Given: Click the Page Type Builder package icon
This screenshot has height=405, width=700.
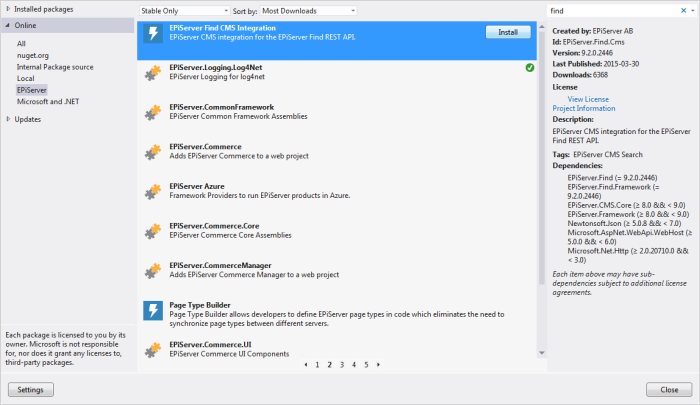Looking at the screenshot, I should tap(153, 309).
